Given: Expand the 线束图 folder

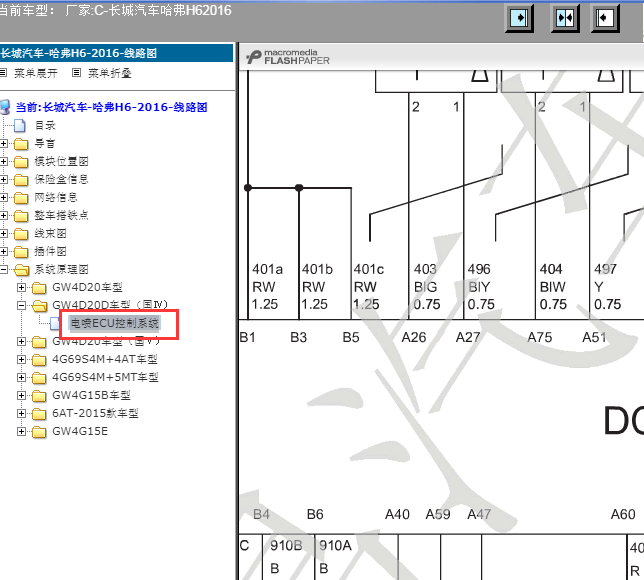Looking at the screenshot, I should (4, 234).
